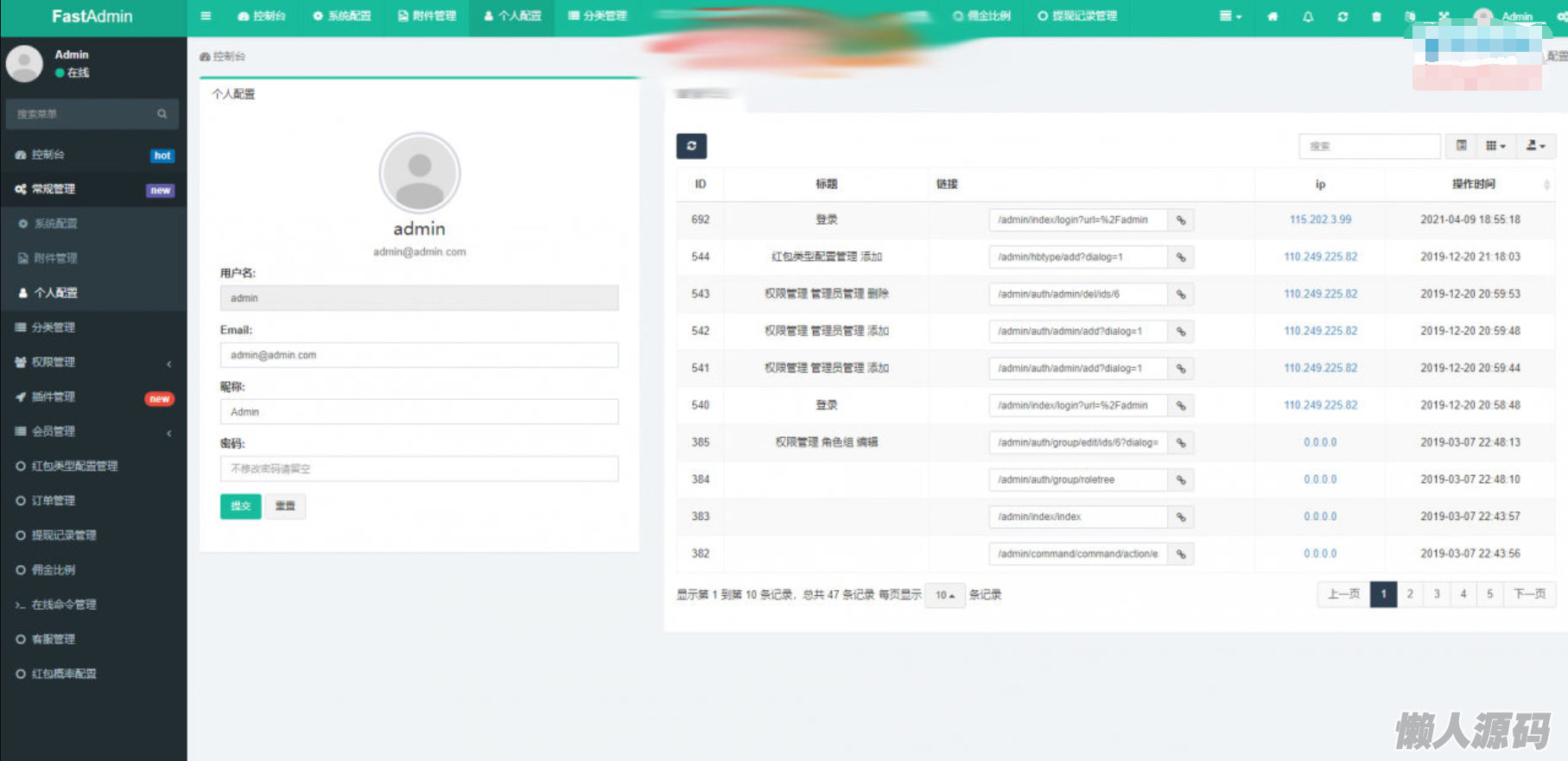Focus the Email input field

coord(419,355)
